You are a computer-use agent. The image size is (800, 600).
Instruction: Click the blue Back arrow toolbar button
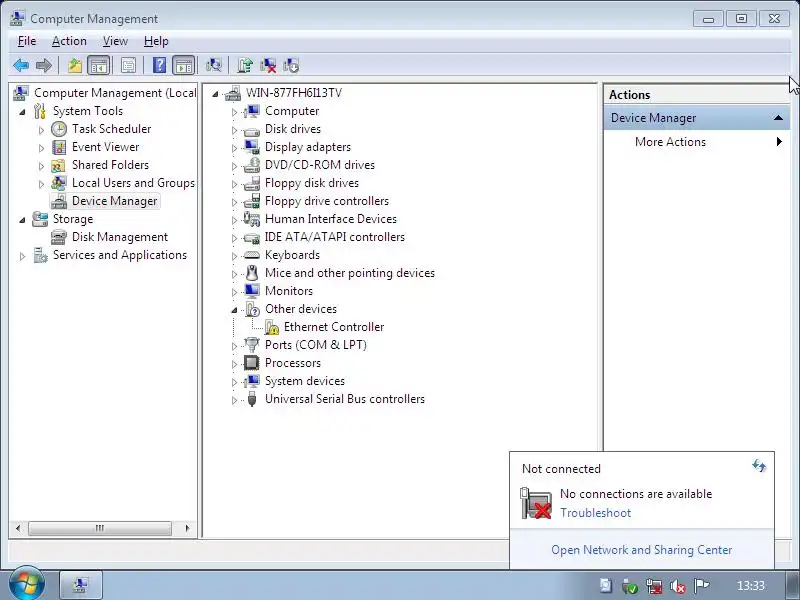(21, 65)
